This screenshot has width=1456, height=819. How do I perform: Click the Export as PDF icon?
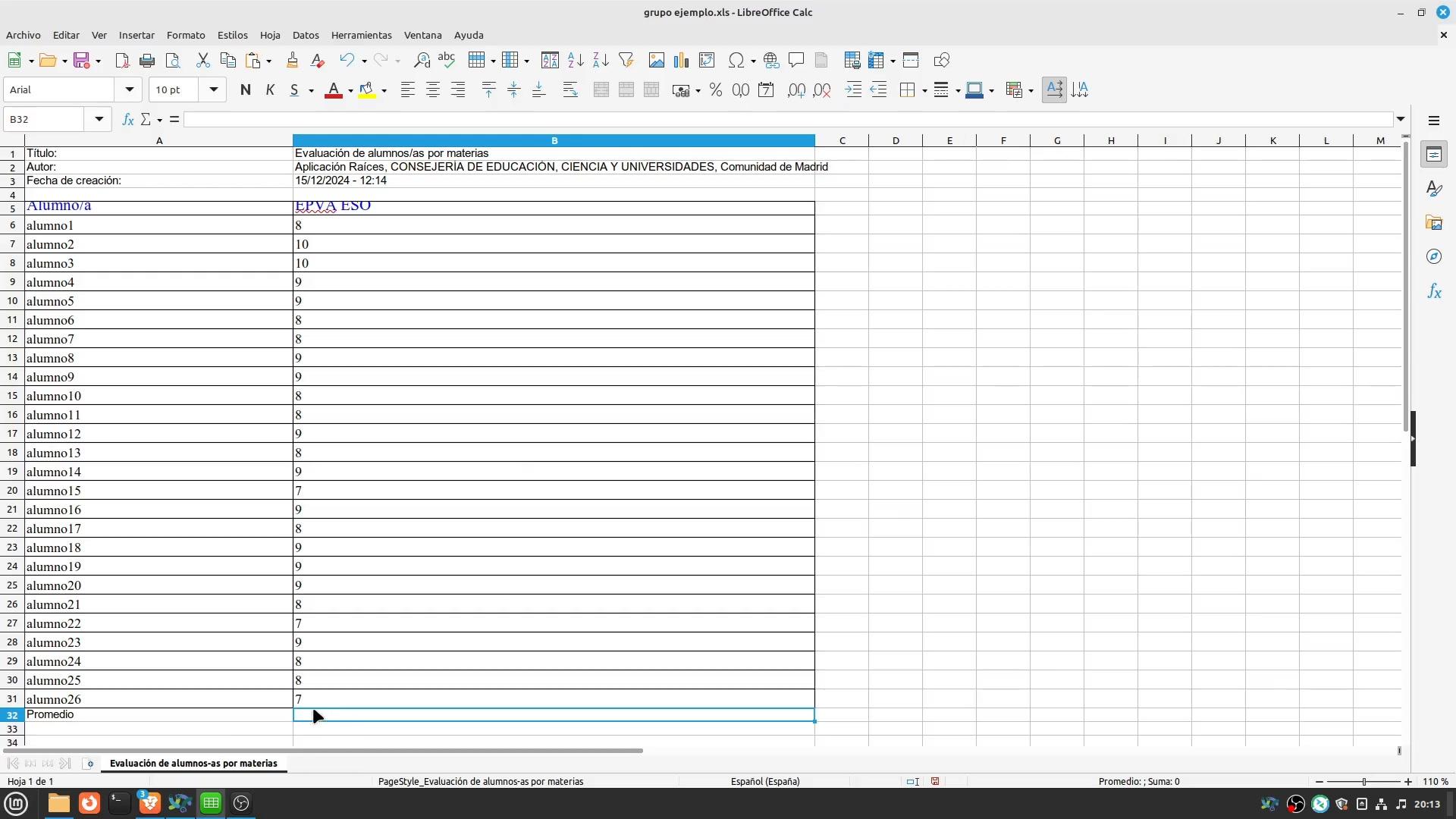[122, 61]
